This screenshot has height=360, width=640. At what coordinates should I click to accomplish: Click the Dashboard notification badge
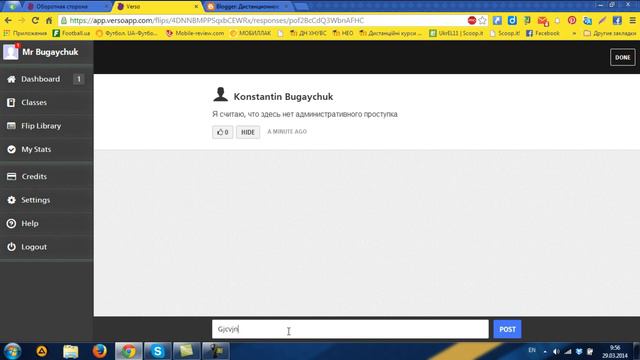click(78, 79)
